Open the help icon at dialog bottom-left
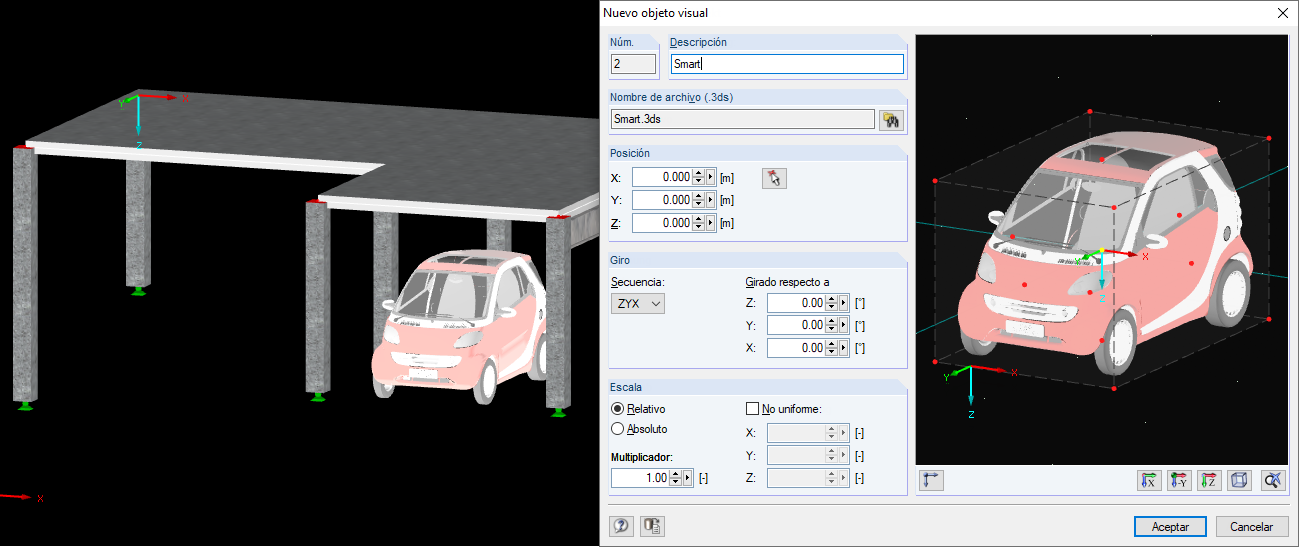The height and width of the screenshot is (547, 1308). pyautogui.click(x=621, y=526)
